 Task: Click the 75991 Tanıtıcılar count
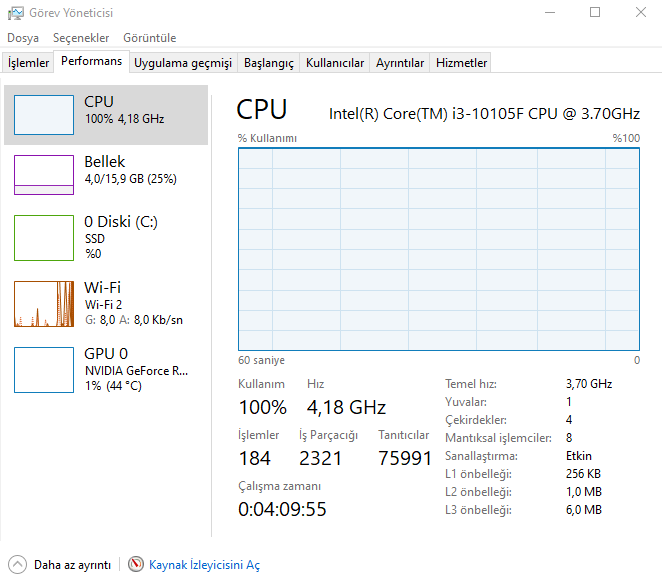pos(405,459)
